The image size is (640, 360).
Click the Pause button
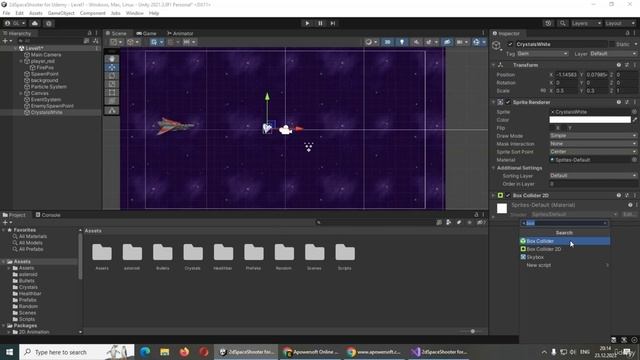(320, 23)
